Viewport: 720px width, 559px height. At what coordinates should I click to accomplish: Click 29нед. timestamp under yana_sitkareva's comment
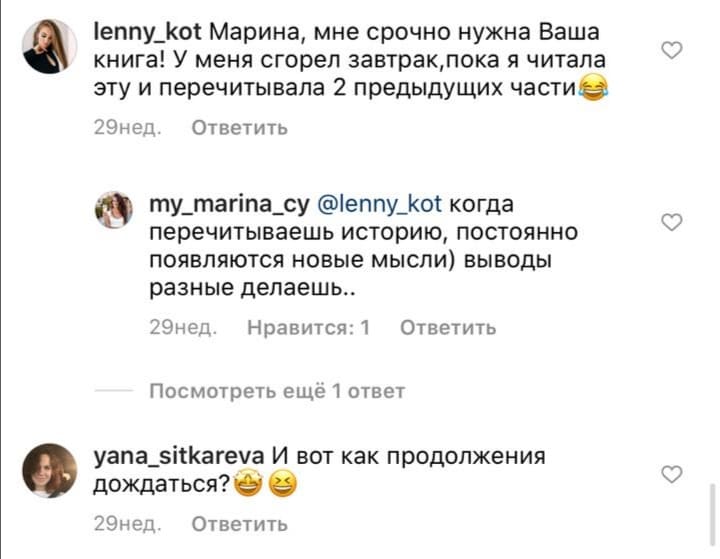tap(120, 522)
